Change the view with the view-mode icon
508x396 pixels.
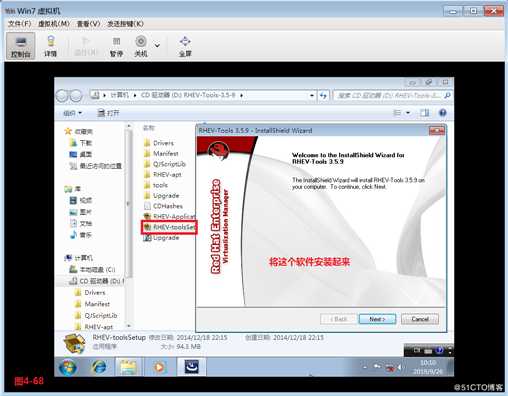pos(397,113)
